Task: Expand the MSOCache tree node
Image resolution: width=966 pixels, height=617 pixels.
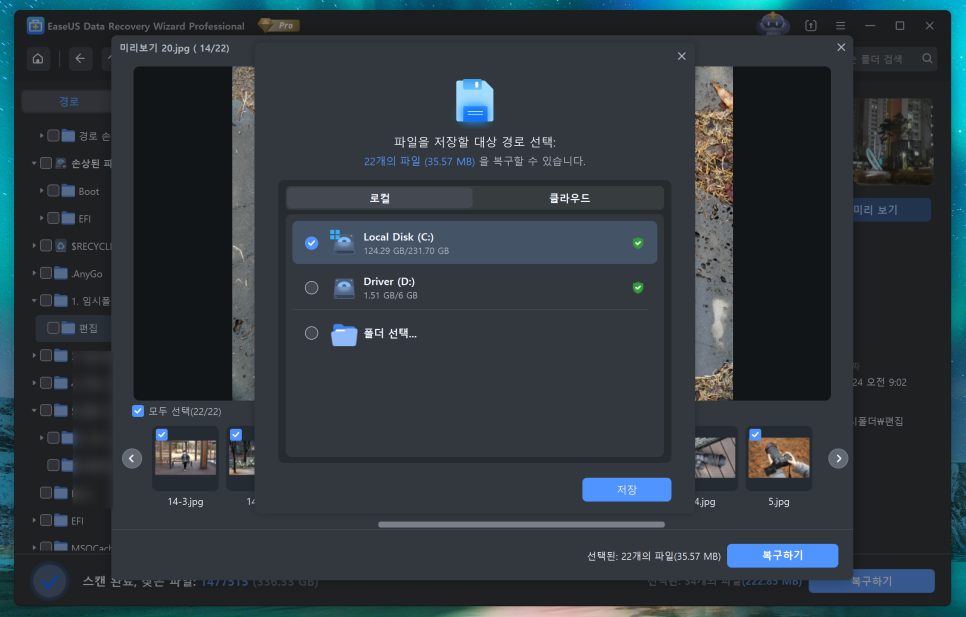Action: click(34, 546)
